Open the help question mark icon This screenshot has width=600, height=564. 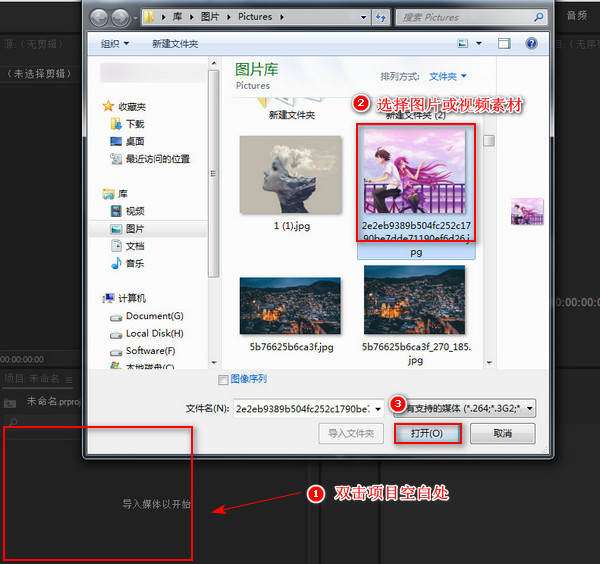[531, 43]
